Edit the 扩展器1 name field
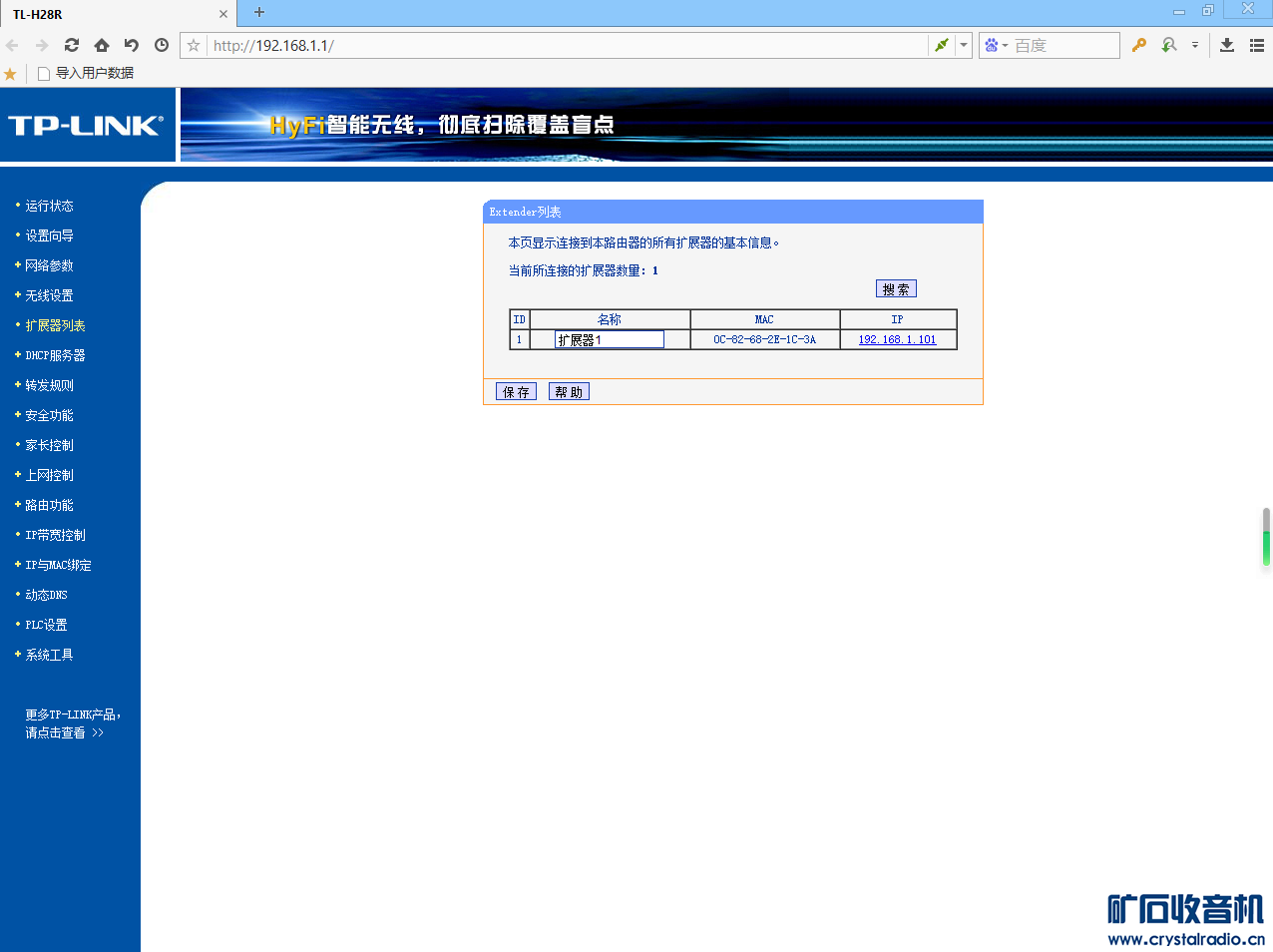1273x952 pixels. point(610,339)
